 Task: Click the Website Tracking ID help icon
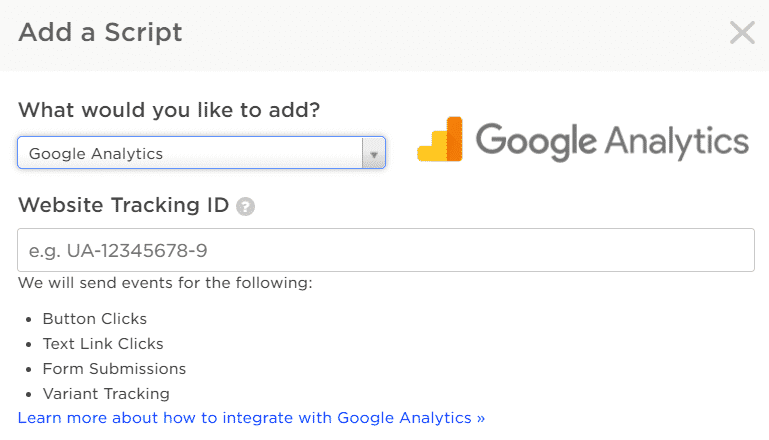click(x=245, y=207)
